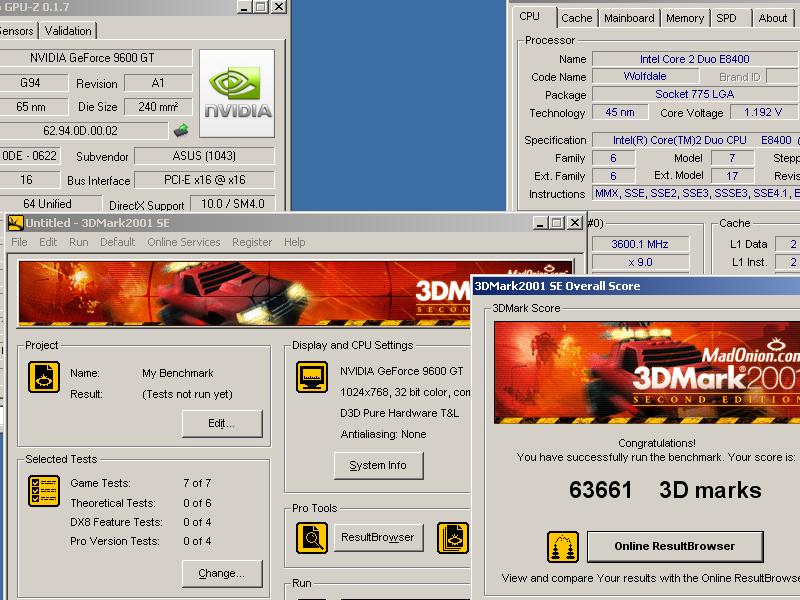Select the CPU tab in CPU-Z
The height and width of the screenshot is (600, 800).
(530, 16)
